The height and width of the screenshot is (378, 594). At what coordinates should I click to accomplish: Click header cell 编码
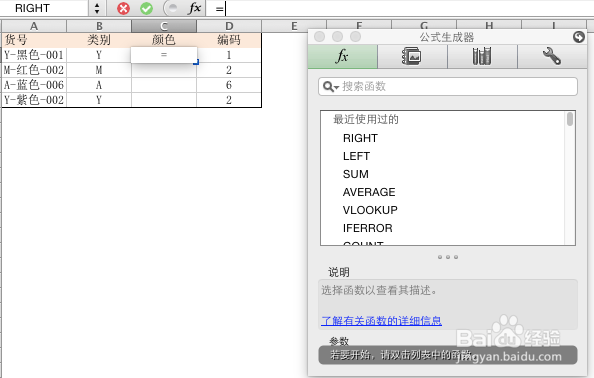coord(229,40)
